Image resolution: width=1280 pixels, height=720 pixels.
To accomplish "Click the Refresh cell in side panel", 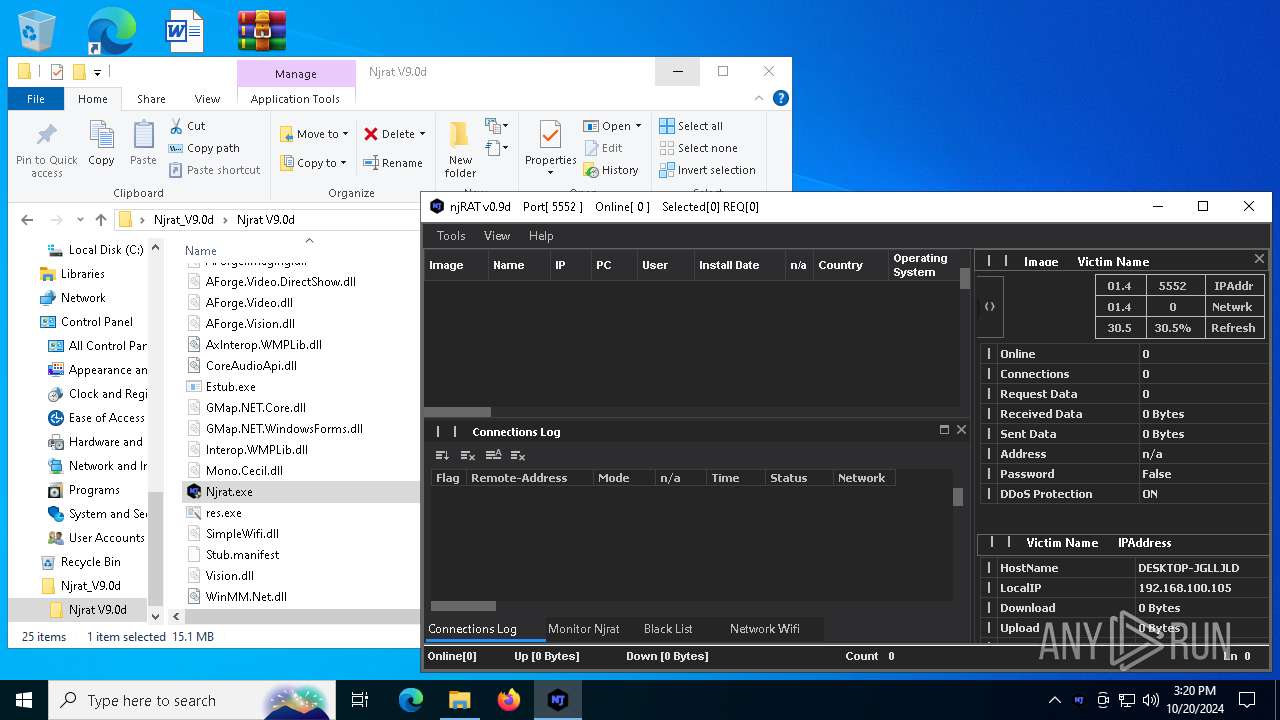I will point(1233,327).
